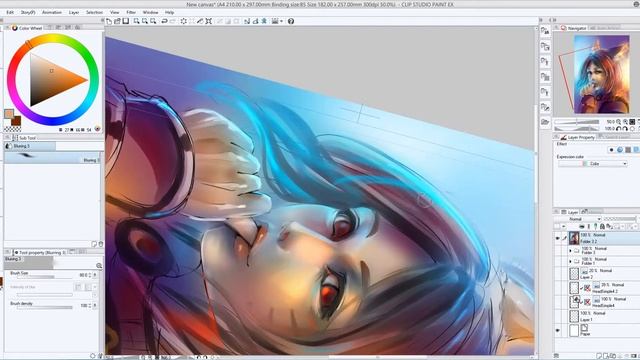The height and width of the screenshot is (360, 640).
Task: Click the Fit to screen icon in Navigator
Action: tap(632, 122)
